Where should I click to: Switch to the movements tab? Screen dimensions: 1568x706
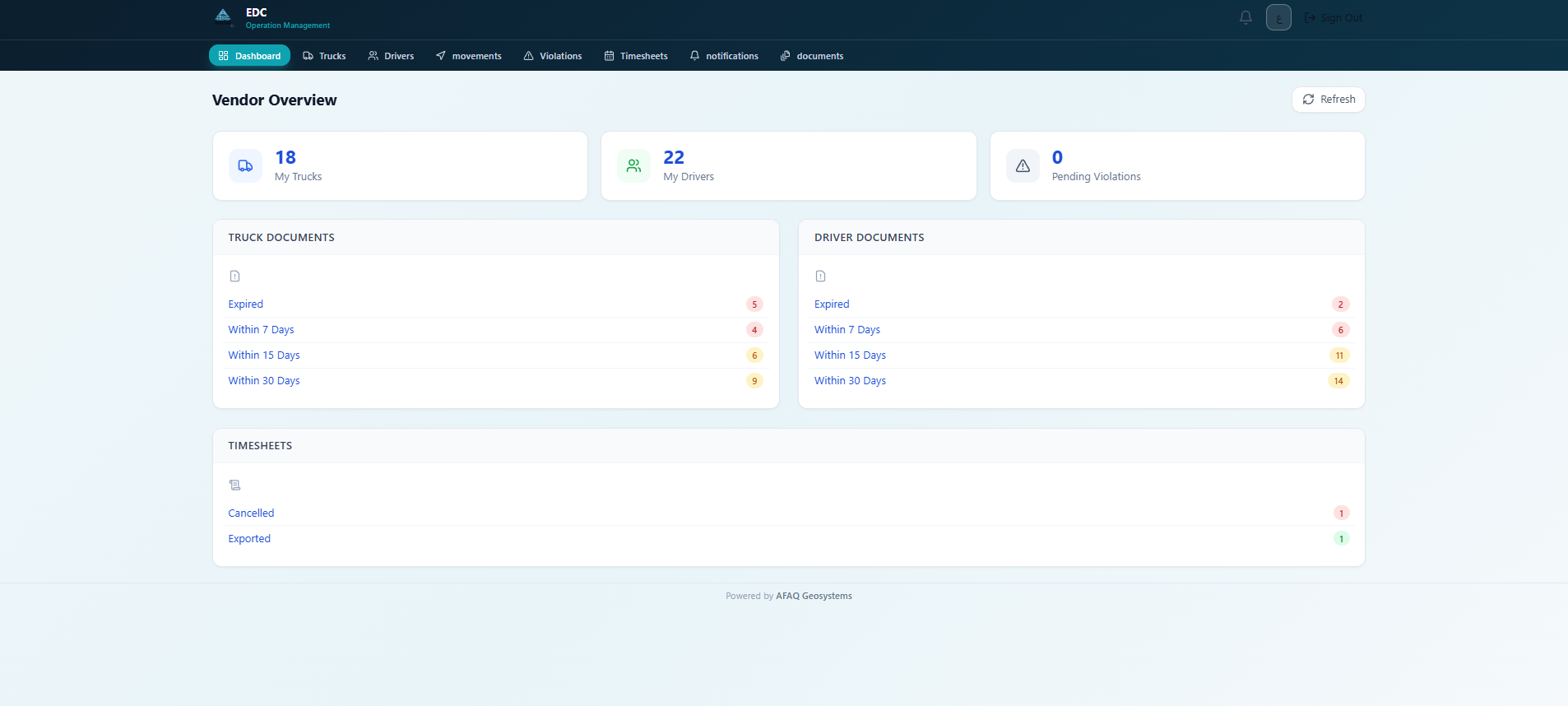(x=469, y=55)
